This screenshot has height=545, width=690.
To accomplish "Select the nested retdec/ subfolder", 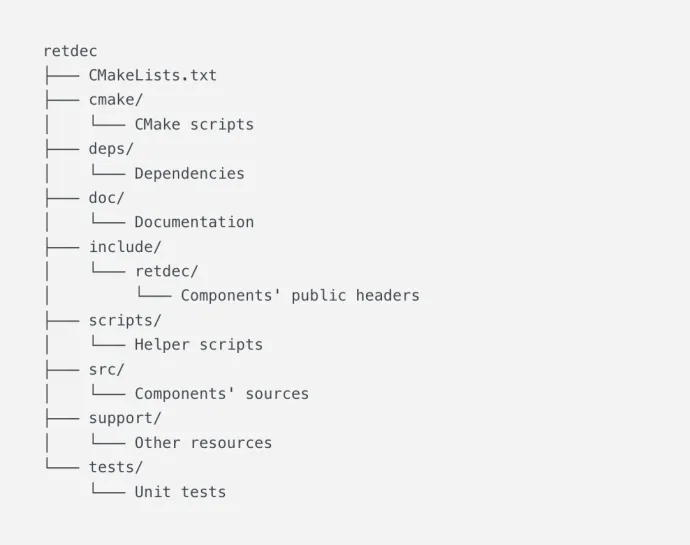I will point(167,271).
